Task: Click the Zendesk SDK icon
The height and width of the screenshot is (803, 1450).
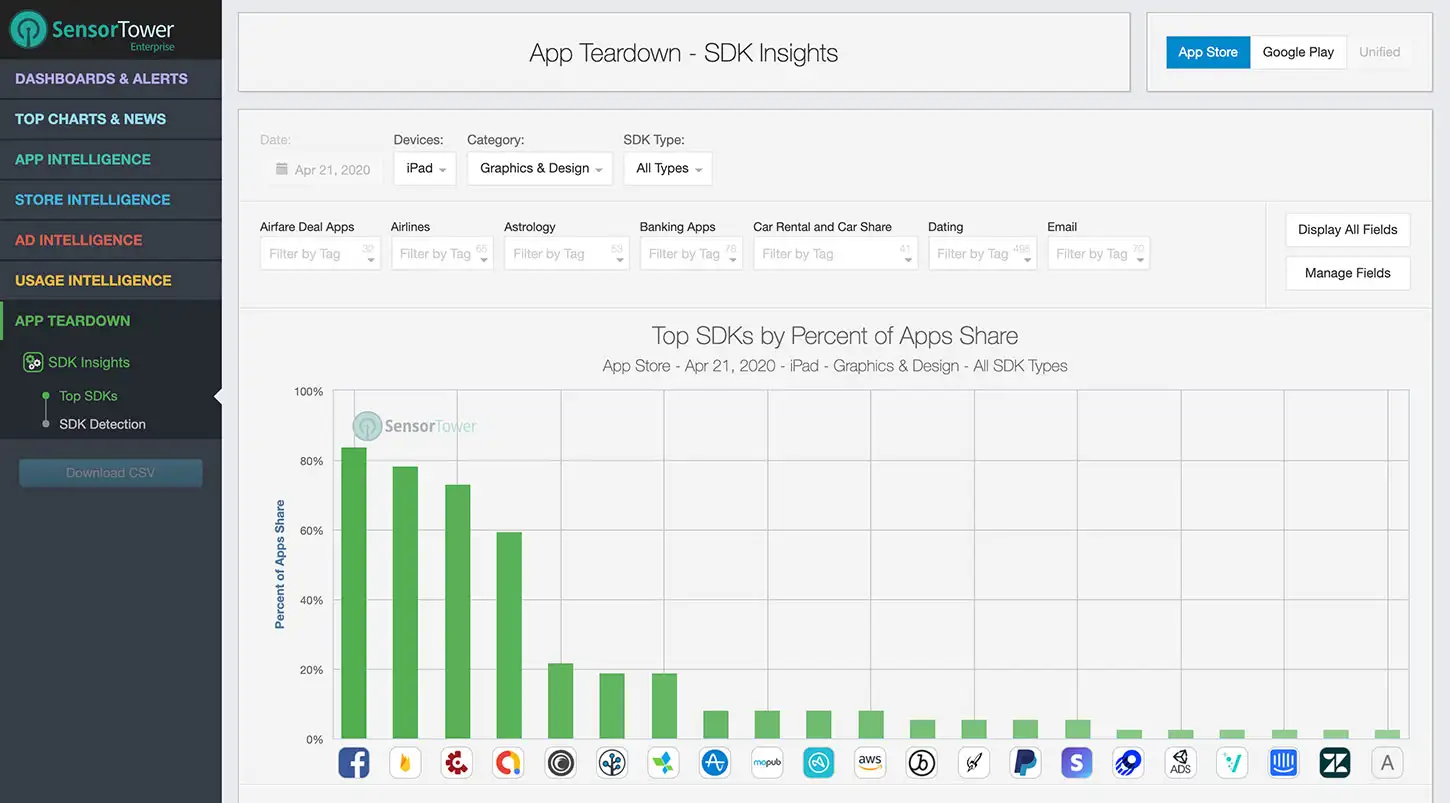Action: (x=1335, y=763)
